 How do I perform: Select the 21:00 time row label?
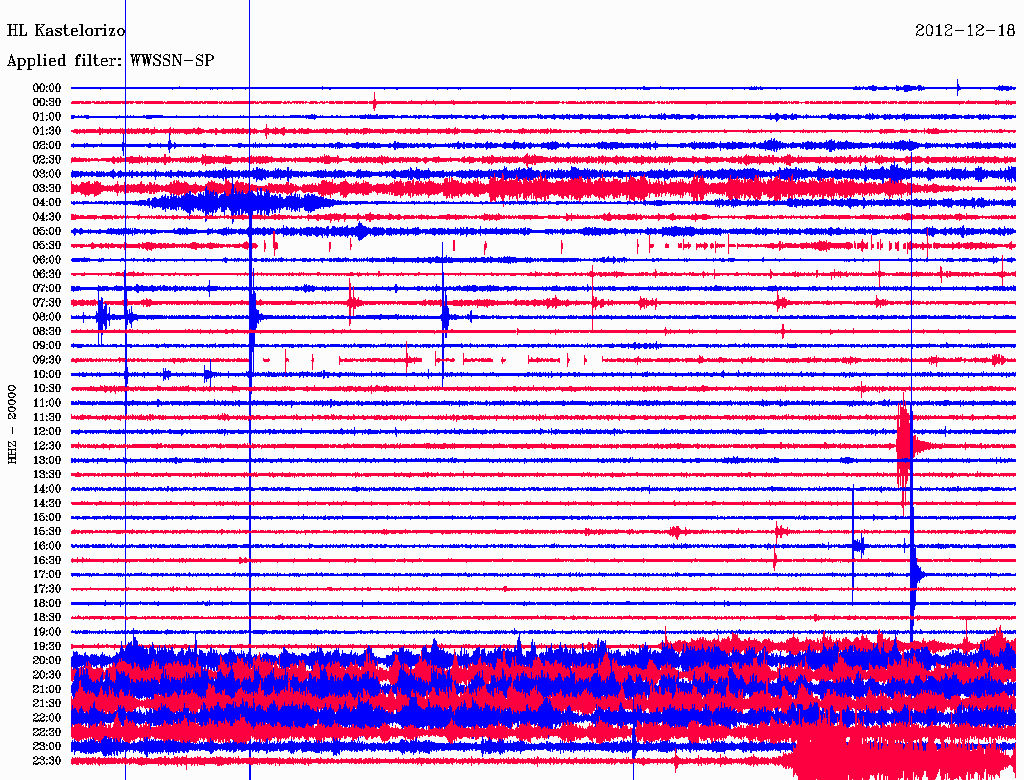pos(47,689)
